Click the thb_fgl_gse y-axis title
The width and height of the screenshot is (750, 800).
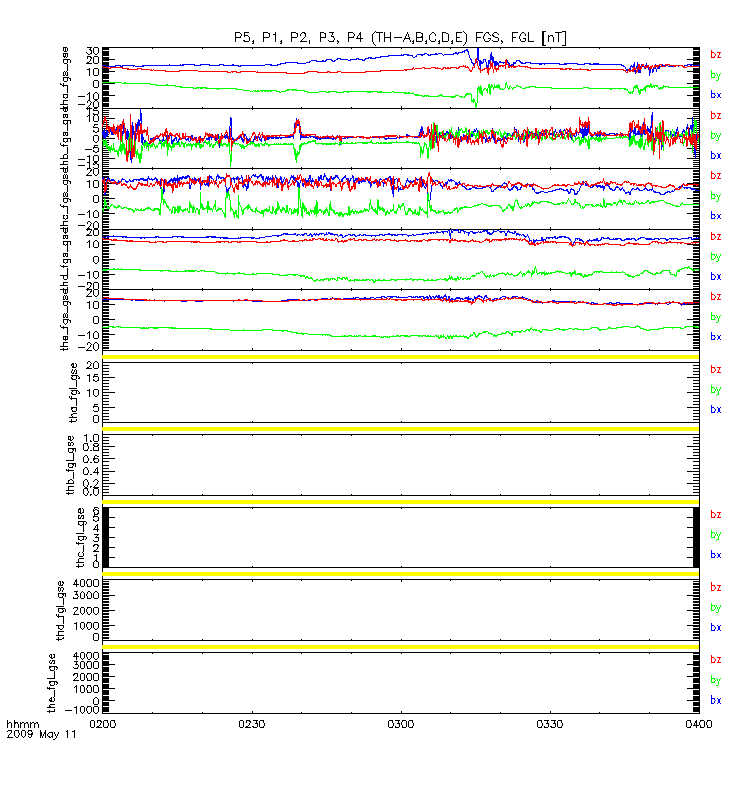71,465
